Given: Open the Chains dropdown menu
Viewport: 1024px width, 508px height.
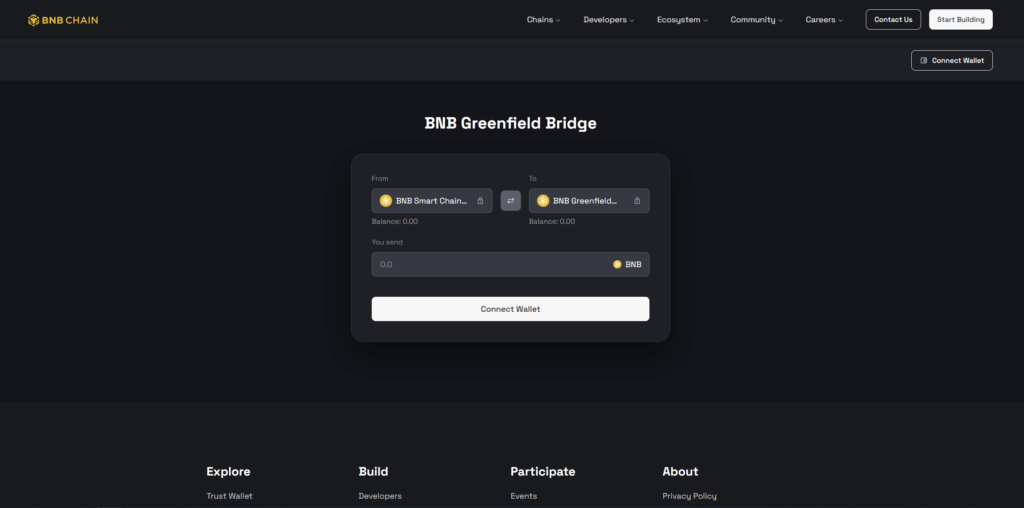Looking at the screenshot, I should (543, 20).
